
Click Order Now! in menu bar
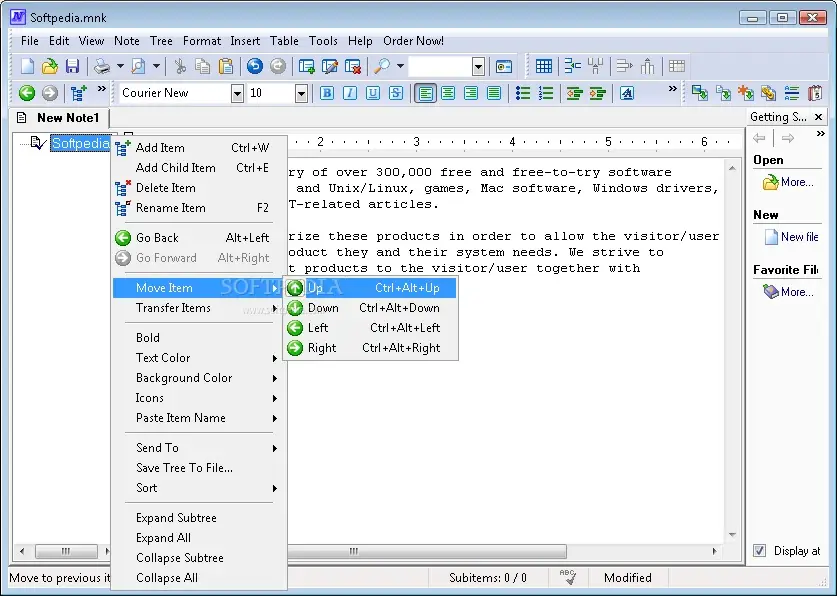pyautogui.click(x=413, y=41)
